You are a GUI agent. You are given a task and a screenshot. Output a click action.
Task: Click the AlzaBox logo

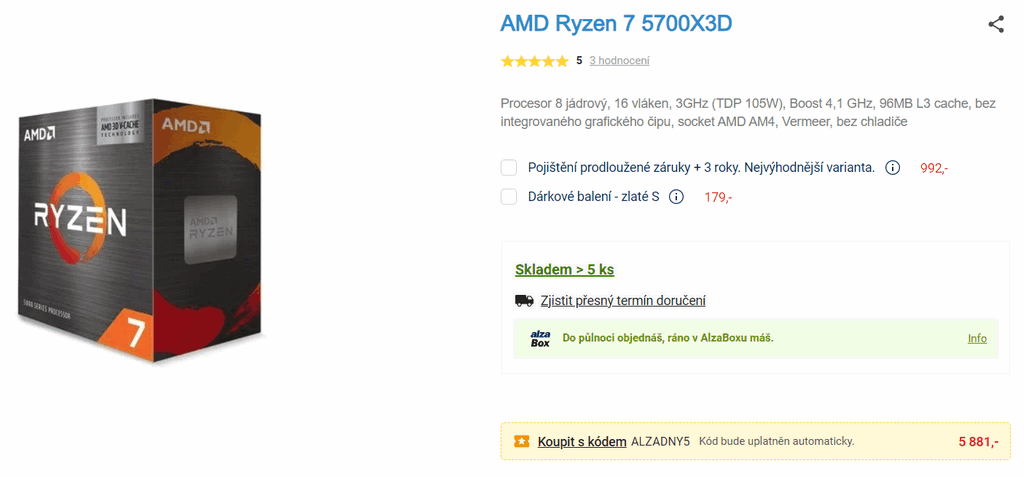pos(541,338)
